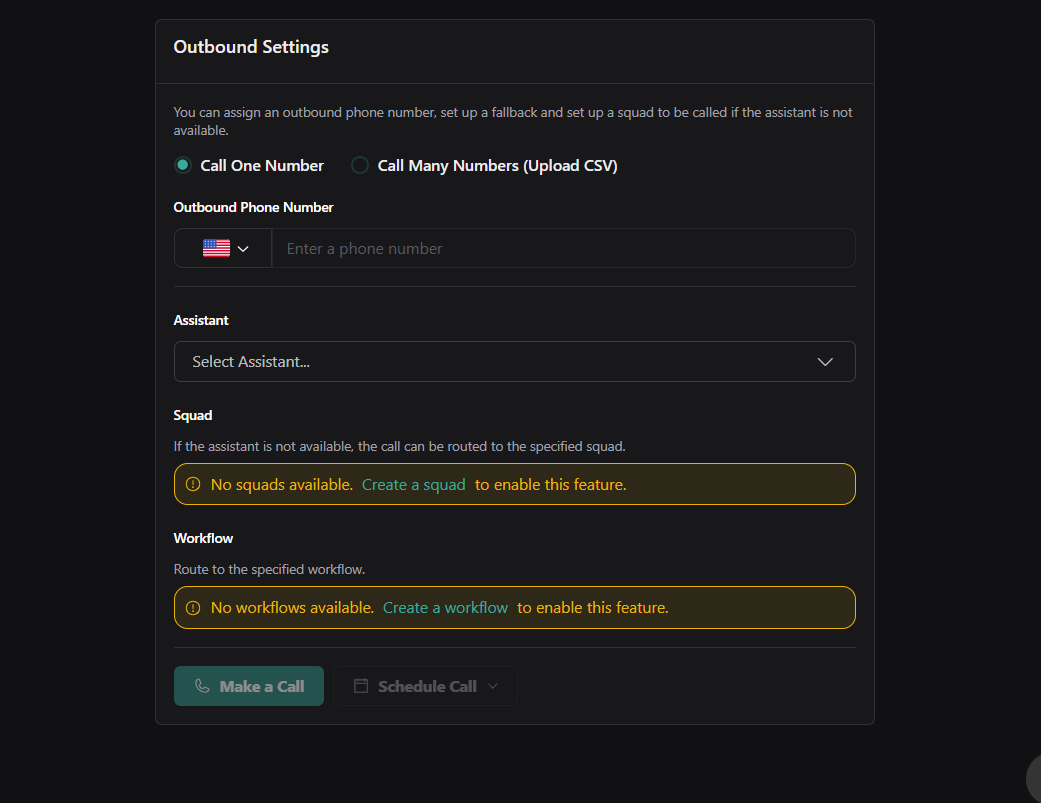Expand the country code chevron
The image size is (1041, 803).
pyautogui.click(x=243, y=249)
